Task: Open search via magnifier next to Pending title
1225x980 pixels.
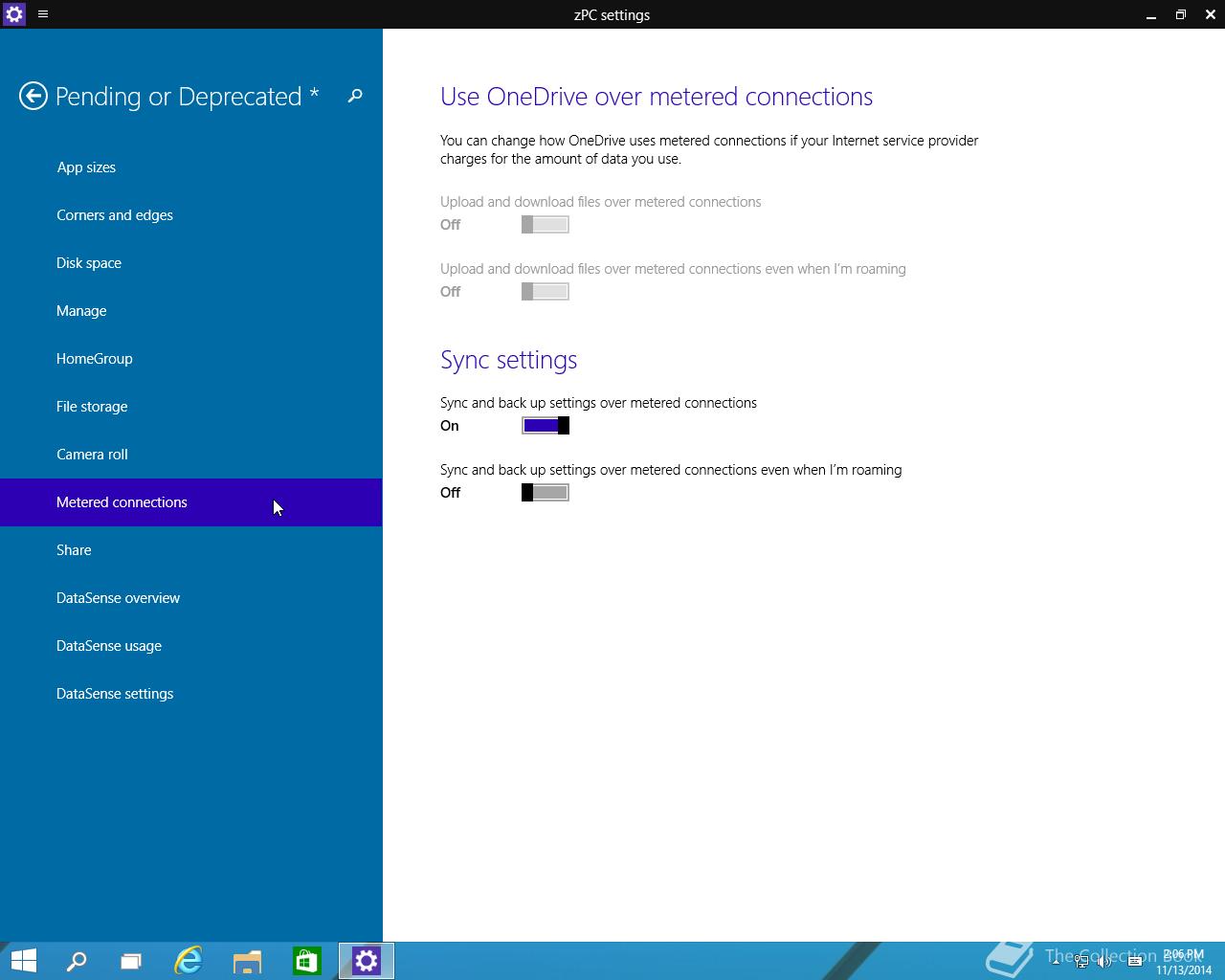Action: click(355, 96)
